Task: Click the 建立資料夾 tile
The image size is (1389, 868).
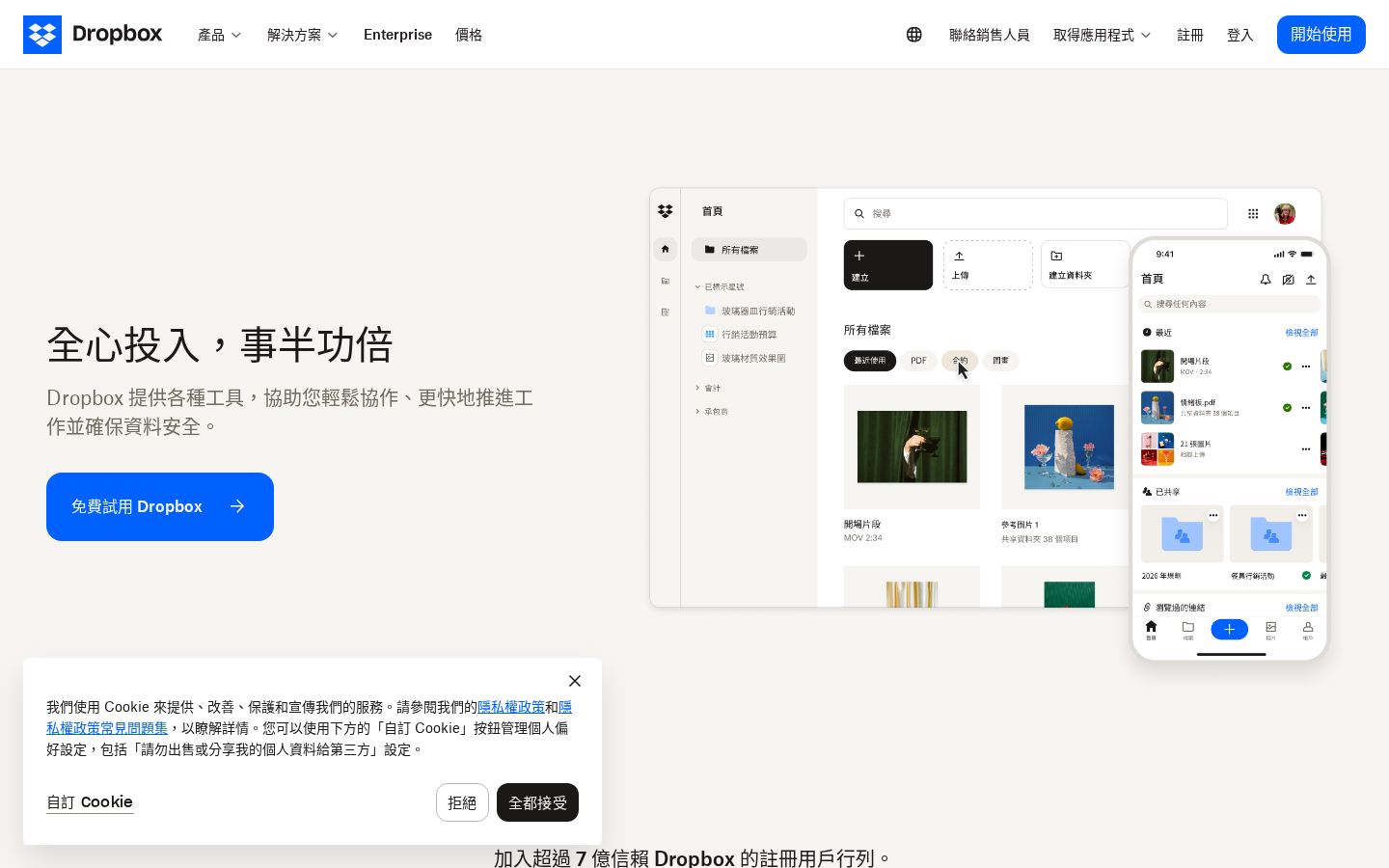Action: (x=1085, y=264)
